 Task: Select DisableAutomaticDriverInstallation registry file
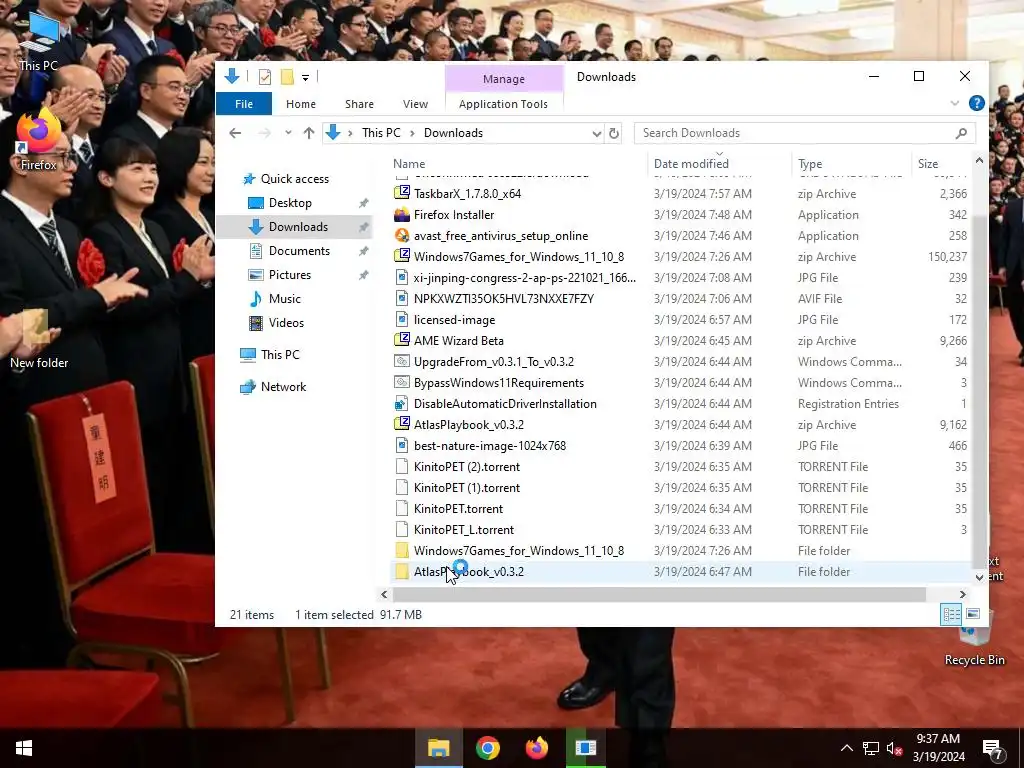pos(680,404)
